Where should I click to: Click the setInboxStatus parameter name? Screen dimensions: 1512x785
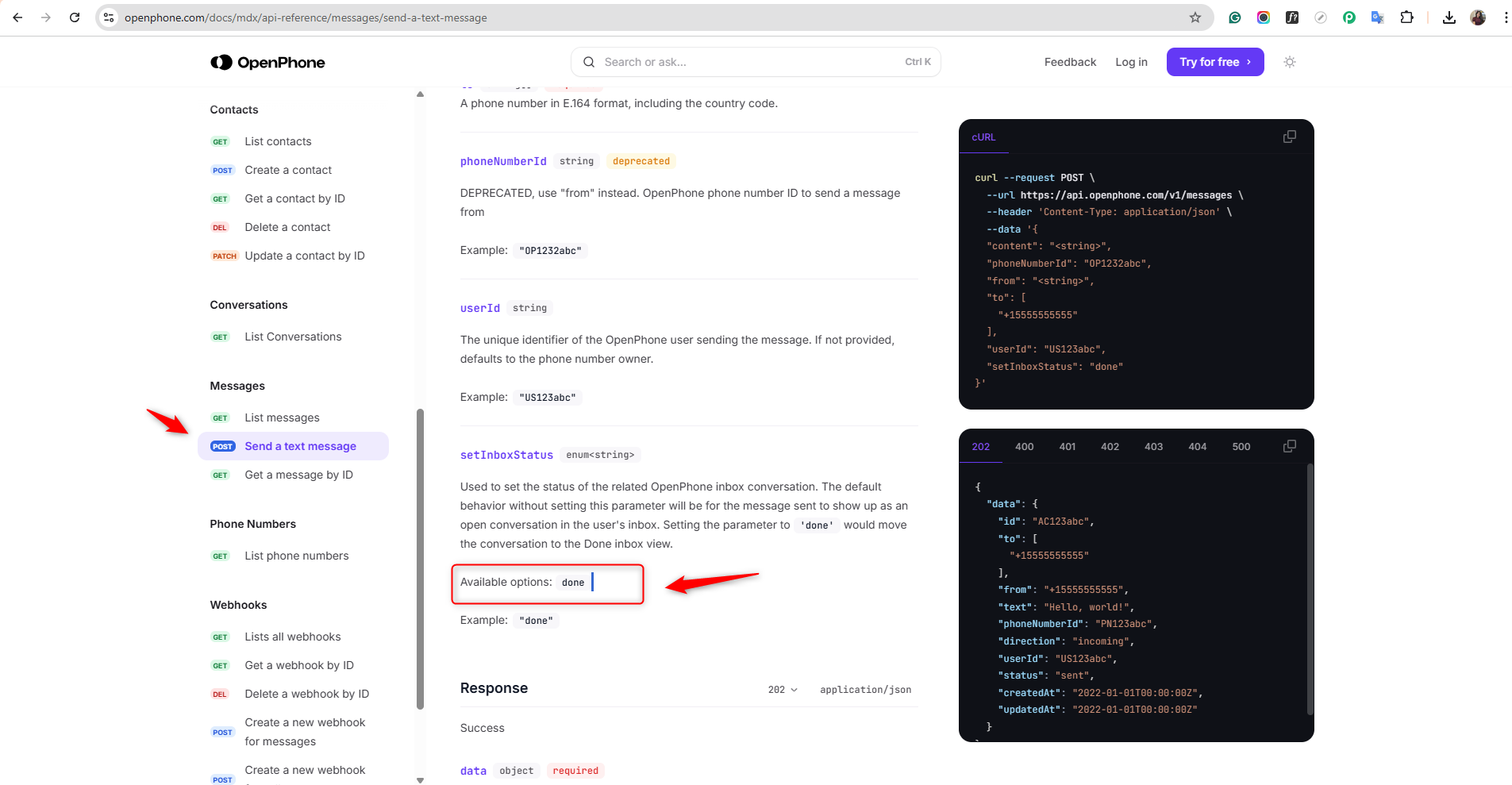506,455
